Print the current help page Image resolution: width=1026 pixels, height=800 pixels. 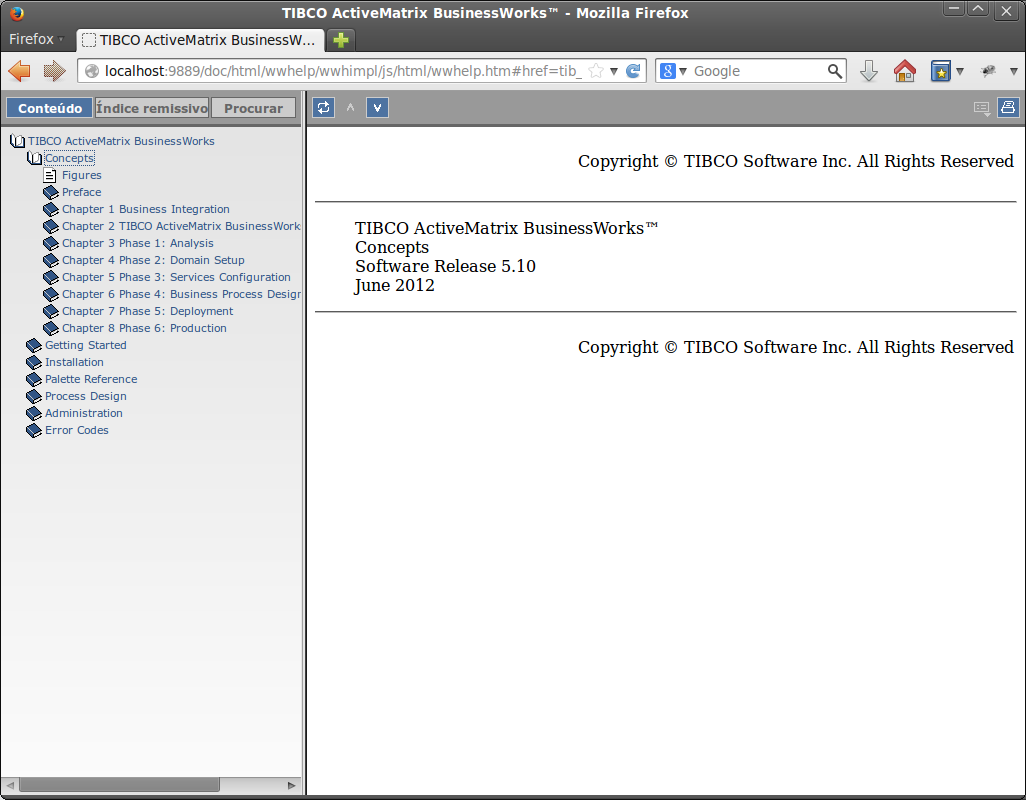1007,108
